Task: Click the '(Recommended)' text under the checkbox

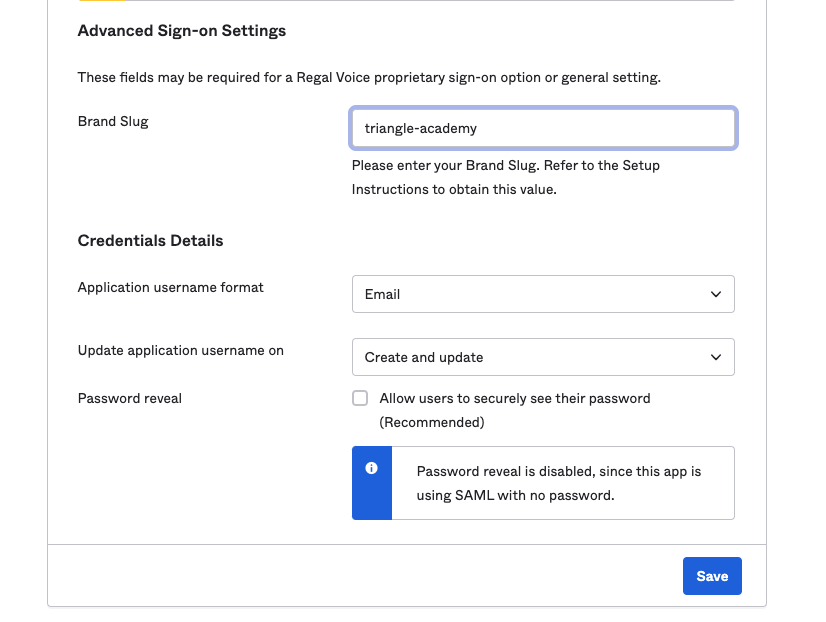Action: tap(432, 422)
